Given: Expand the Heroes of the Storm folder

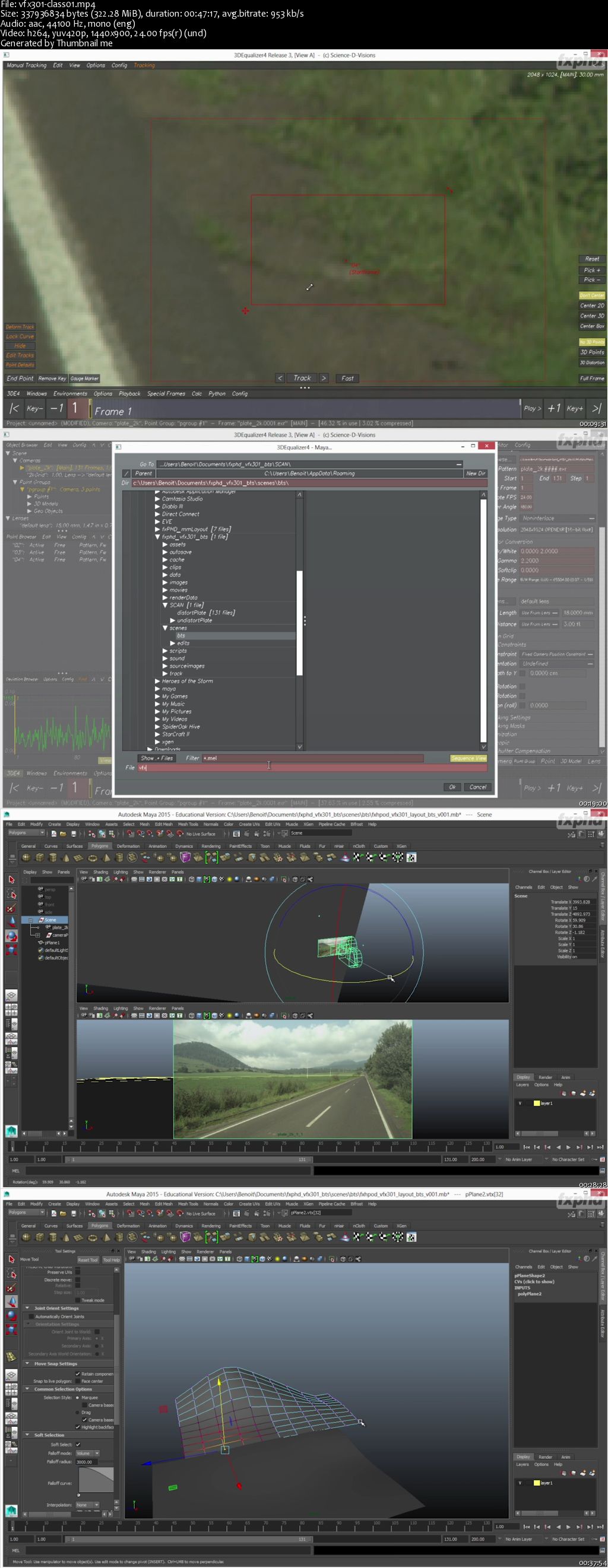Looking at the screenshot, I should (157, 681).
